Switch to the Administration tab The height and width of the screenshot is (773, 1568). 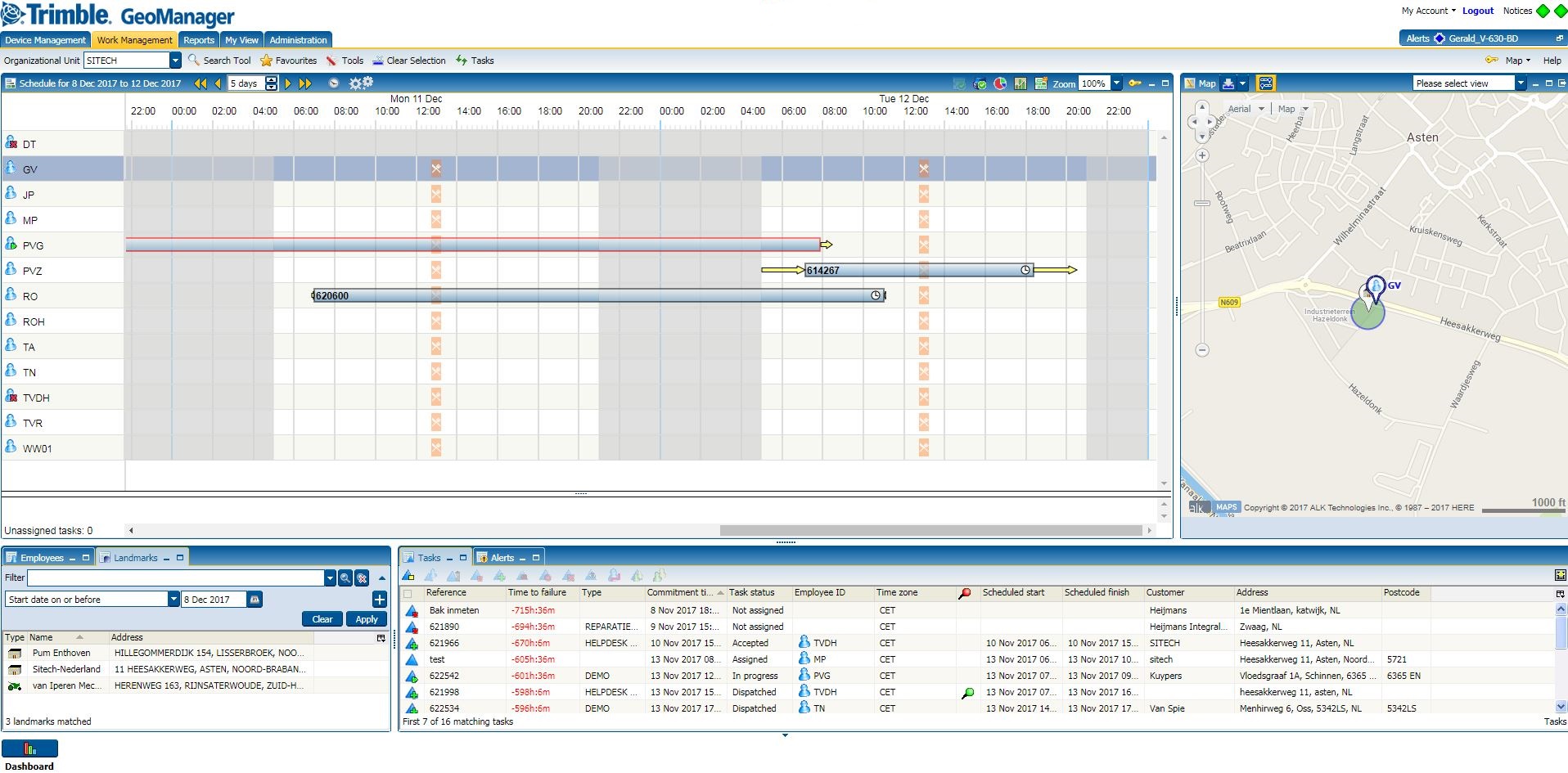coord(298,39)
